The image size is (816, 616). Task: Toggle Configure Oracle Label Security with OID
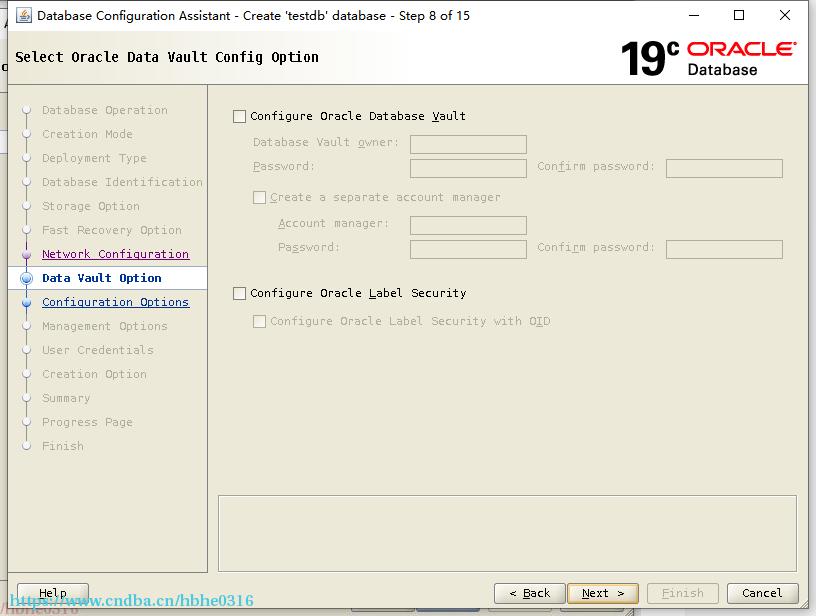click(x=259, y=322)
